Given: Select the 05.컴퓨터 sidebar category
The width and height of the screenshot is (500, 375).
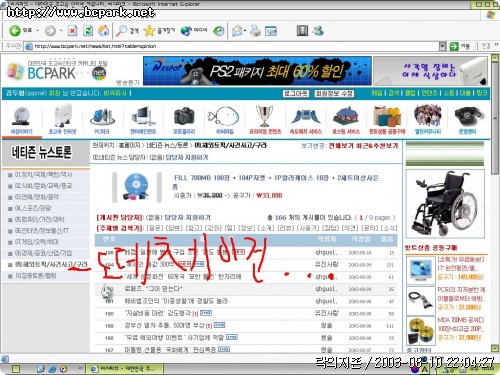Looking at the screenshot, I should click(x=40, y=219).
